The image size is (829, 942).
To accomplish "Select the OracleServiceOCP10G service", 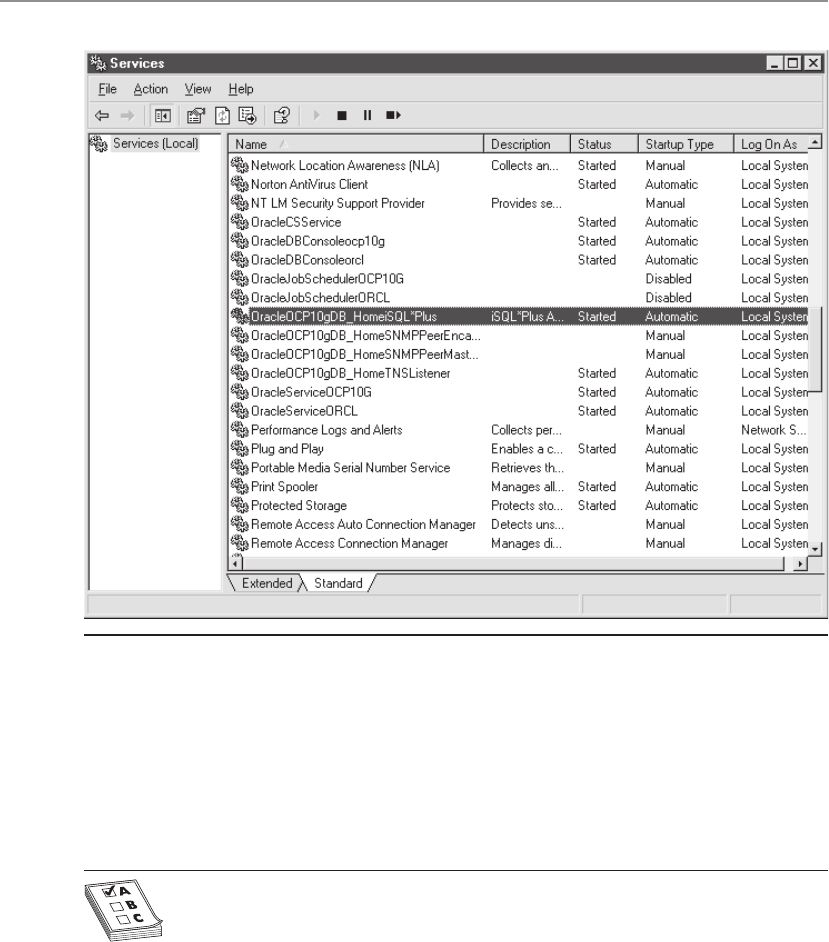I will pos(311,392).
